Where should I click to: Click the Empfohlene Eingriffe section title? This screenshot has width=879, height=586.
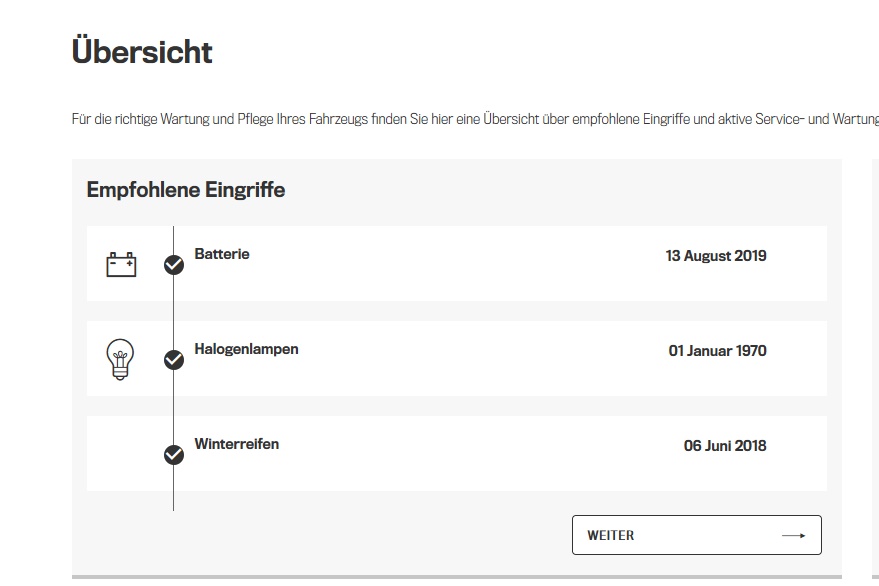[186, 190]
